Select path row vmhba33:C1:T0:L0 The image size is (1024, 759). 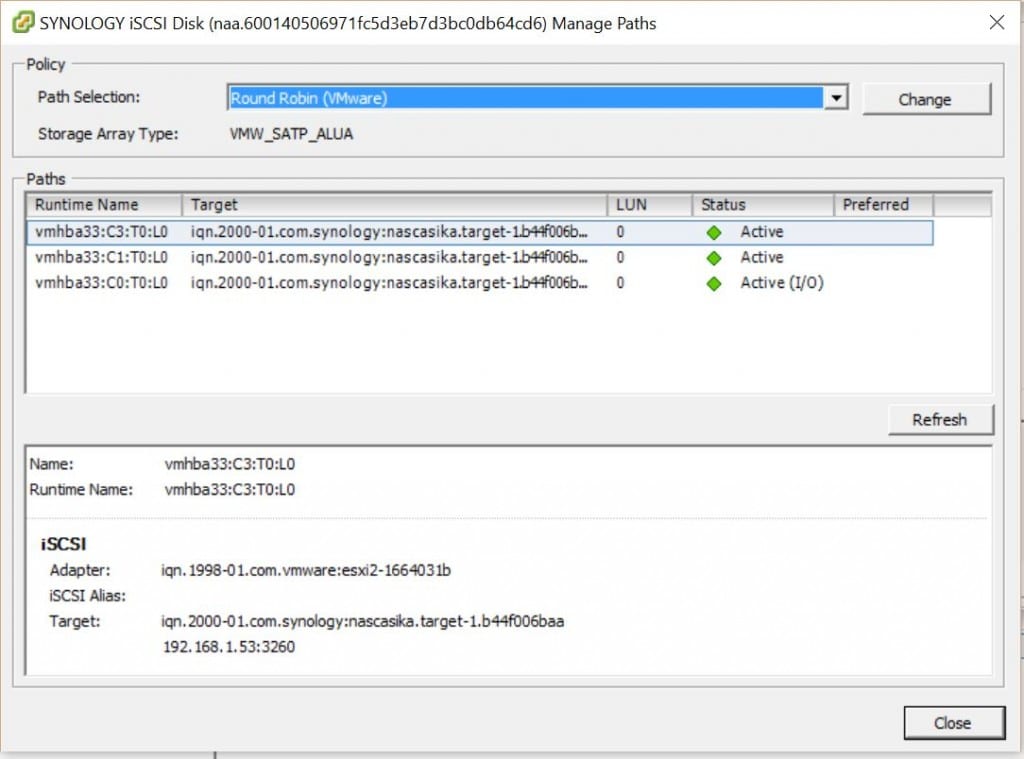101,258
